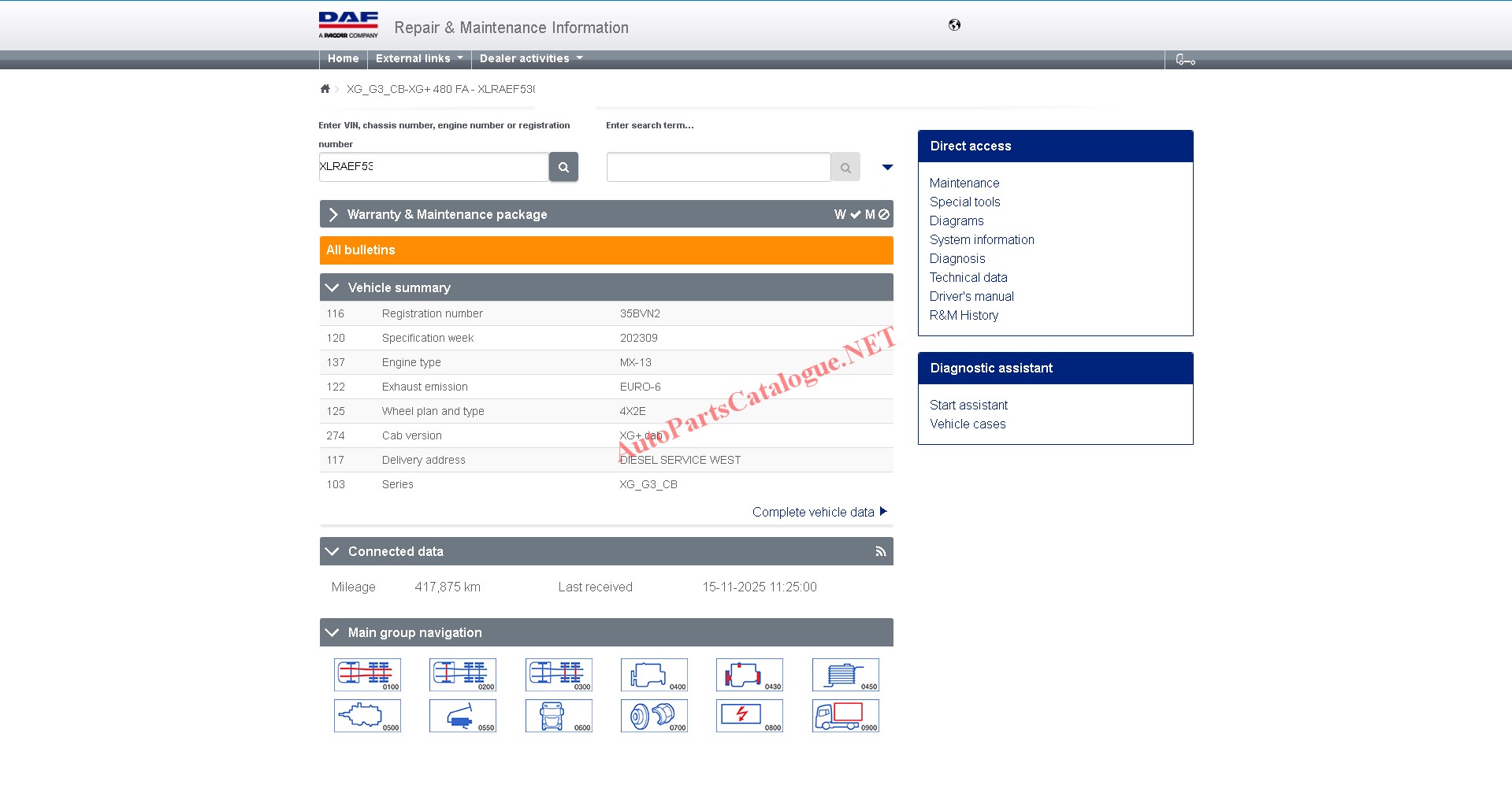Click the search term input field

(x=718, y=167)
